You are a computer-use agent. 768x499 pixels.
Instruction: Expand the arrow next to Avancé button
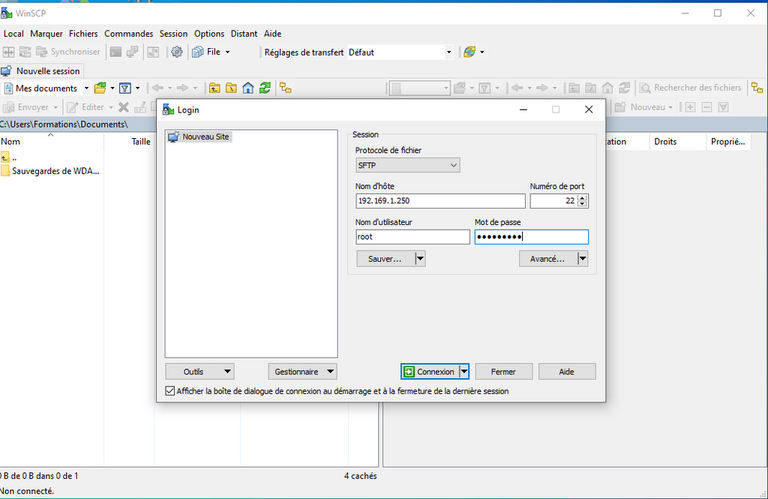tap(582, 259)
